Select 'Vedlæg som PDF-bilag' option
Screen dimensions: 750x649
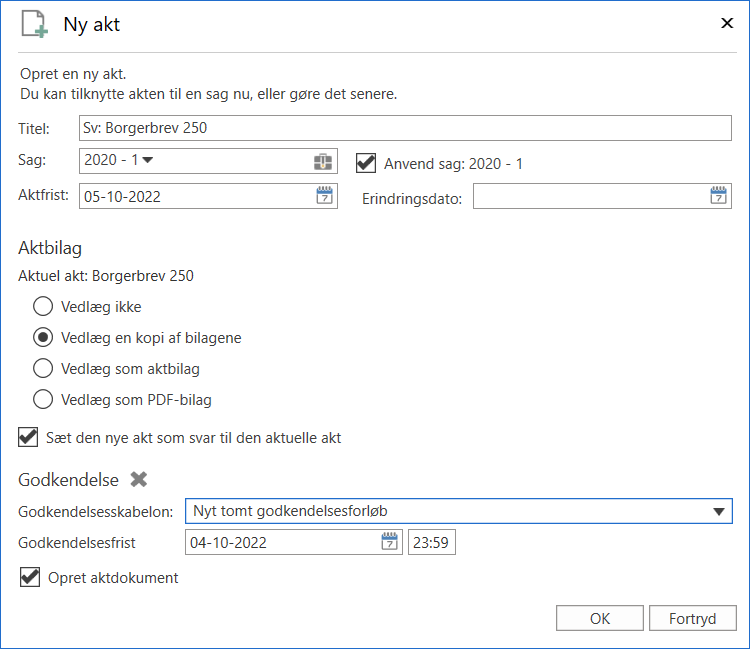[43, 400]
